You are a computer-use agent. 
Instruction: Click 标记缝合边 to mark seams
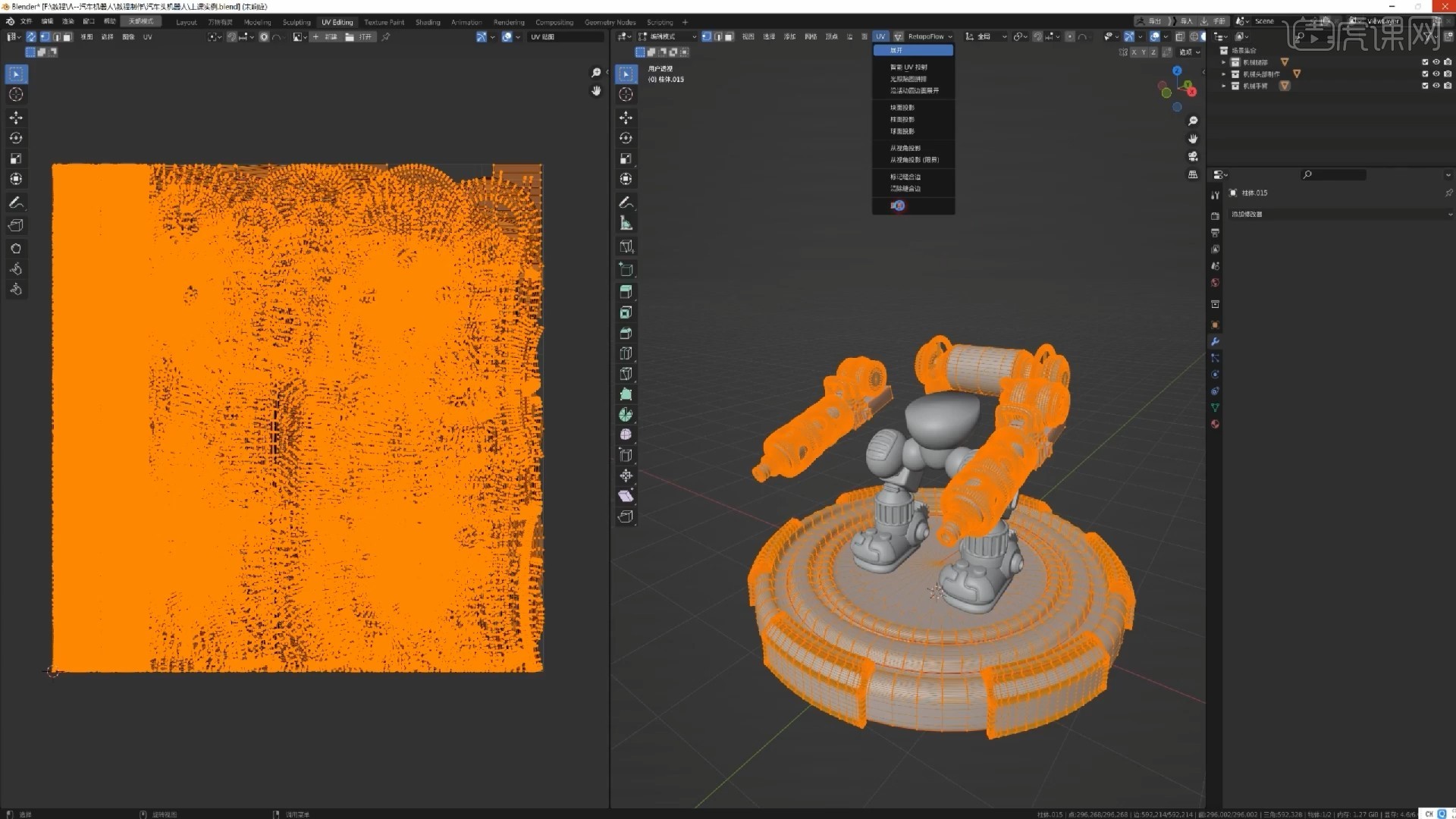tap(905, 176)
